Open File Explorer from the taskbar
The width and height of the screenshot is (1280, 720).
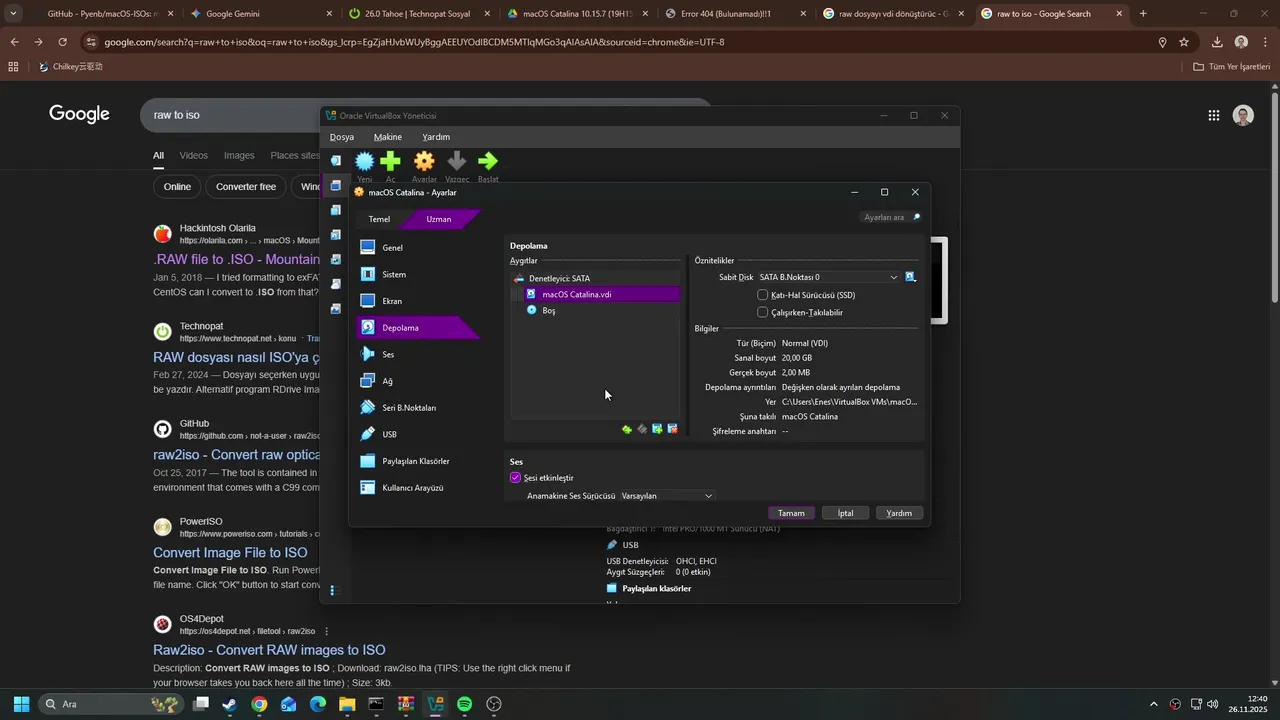pos(347,704)
